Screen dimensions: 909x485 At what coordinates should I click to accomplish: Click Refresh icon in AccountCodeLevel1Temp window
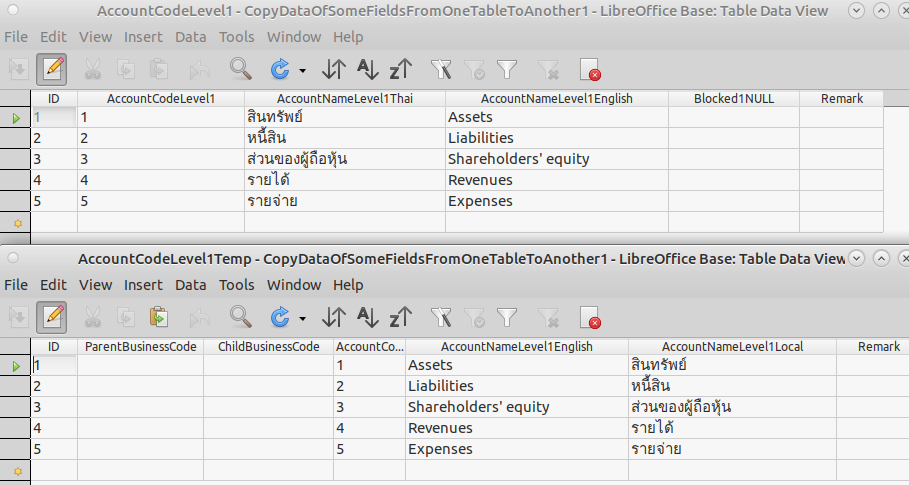point(280,318)
